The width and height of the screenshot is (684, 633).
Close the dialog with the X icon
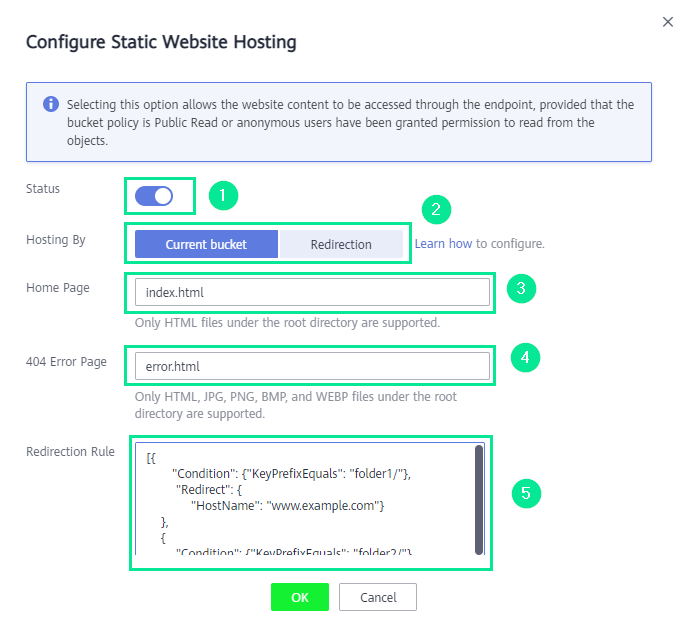[x=668, y=22]
